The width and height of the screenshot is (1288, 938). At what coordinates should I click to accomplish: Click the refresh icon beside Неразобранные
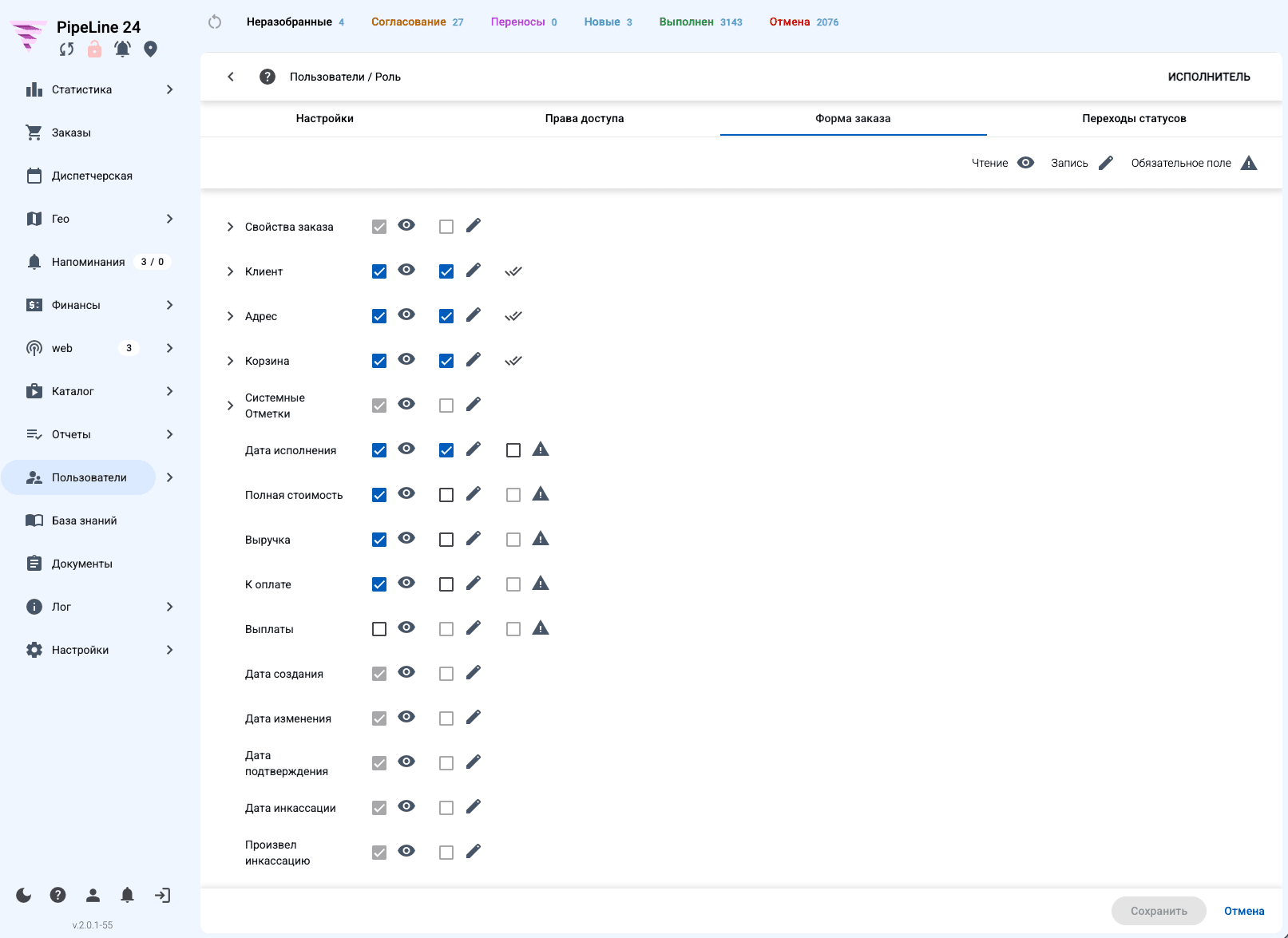[x=214, y=22]
